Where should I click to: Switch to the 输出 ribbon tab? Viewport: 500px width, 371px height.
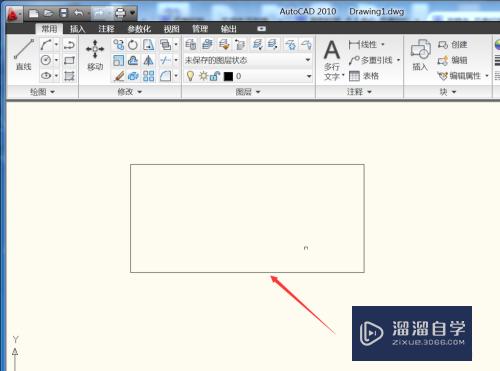pyautogui.click(x=229, y=29)
